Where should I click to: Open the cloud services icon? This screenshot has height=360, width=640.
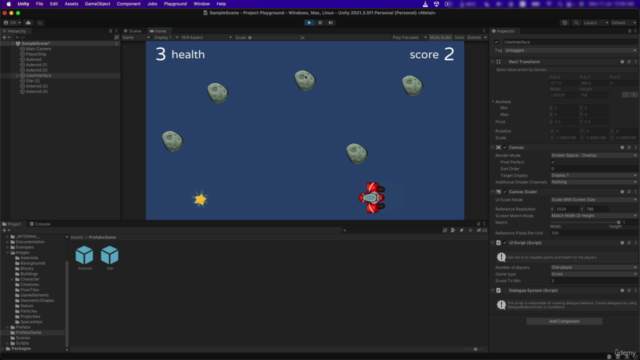[x=28, y=23]
